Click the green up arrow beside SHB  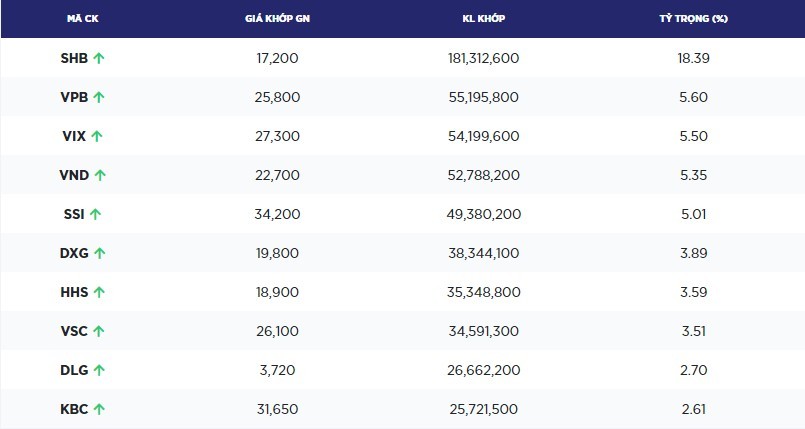point(99,58)
